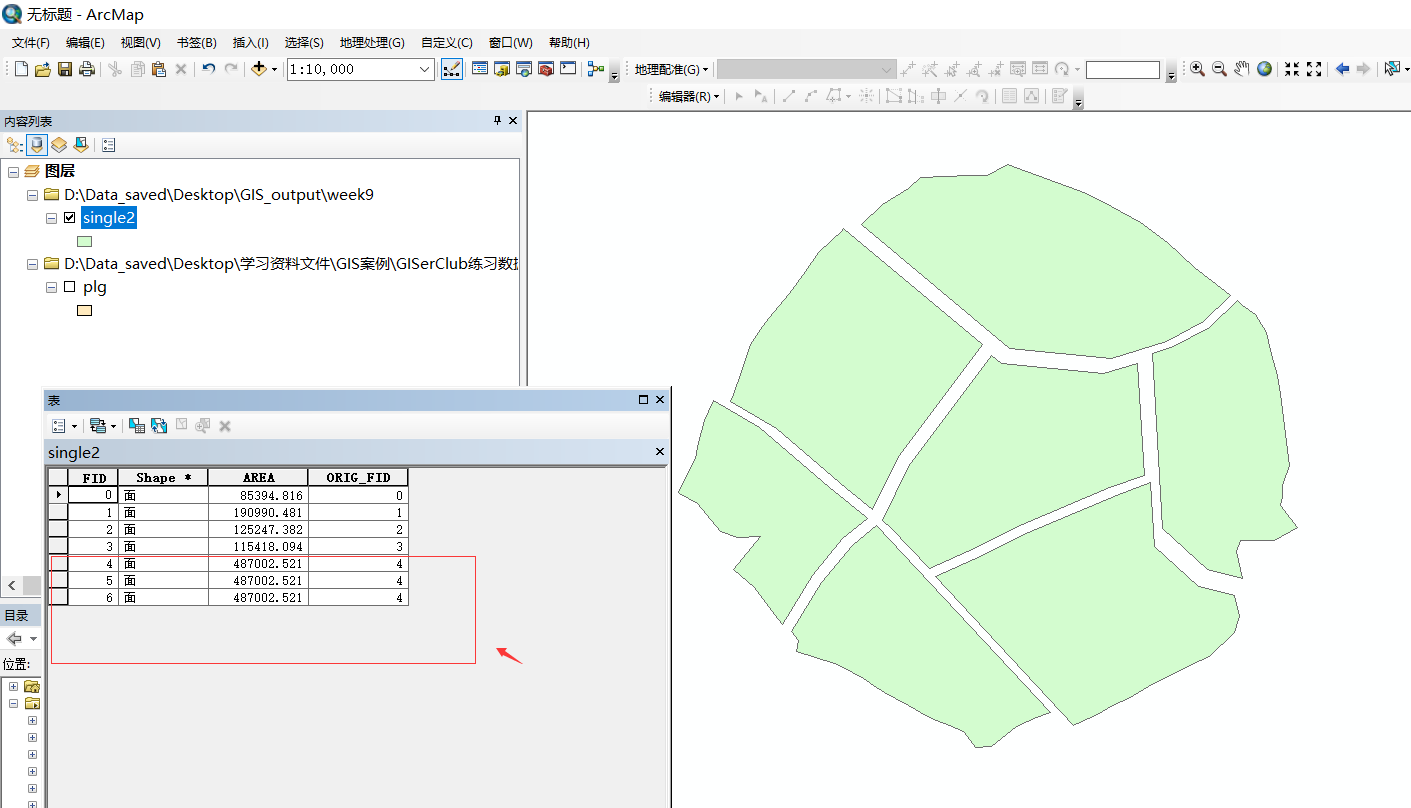Create a new map document
Screen dimensions: 1411x808
coord(21,69)
